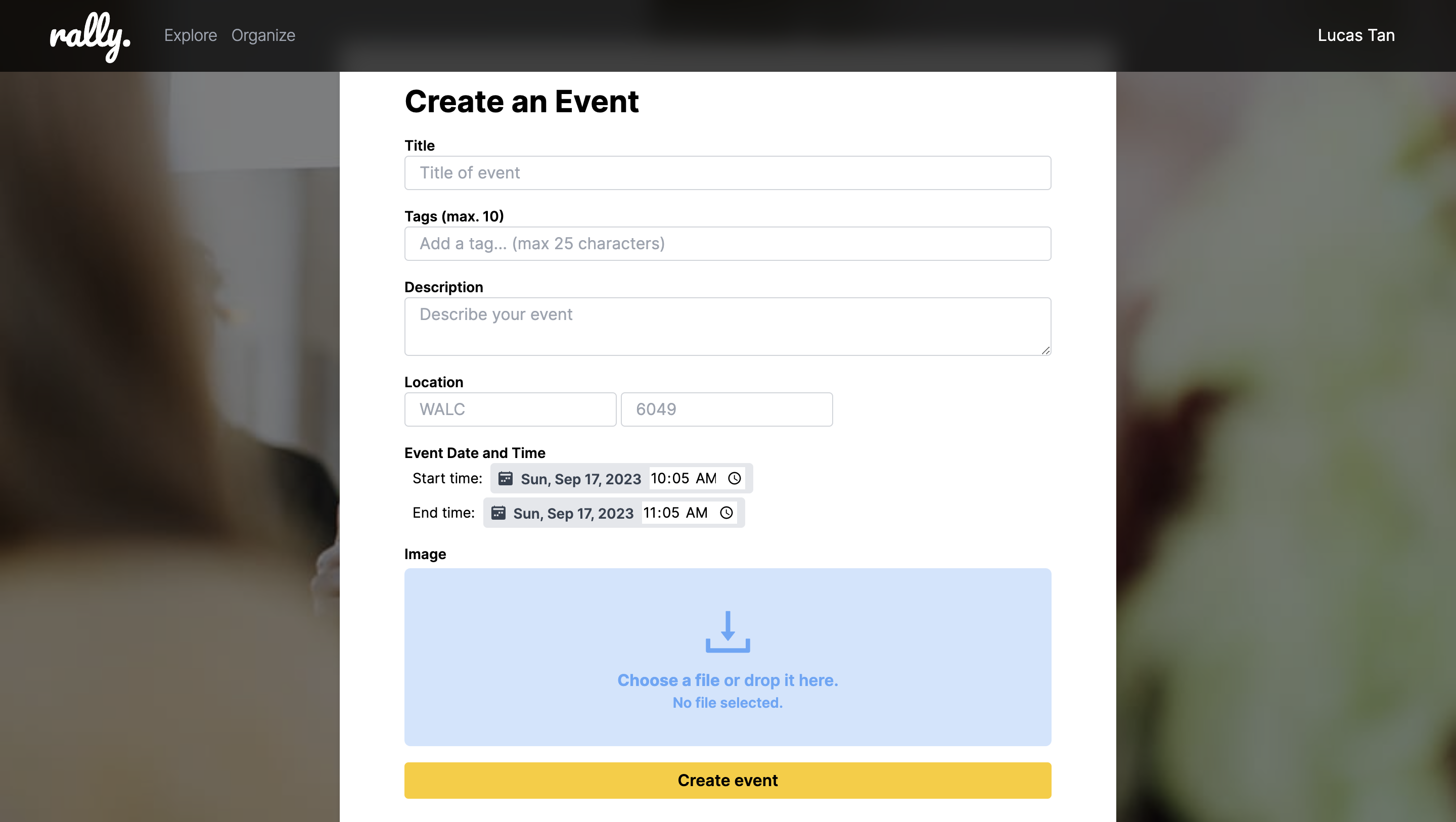
Task: Select the 10:05 start time value
Action: 669,478
